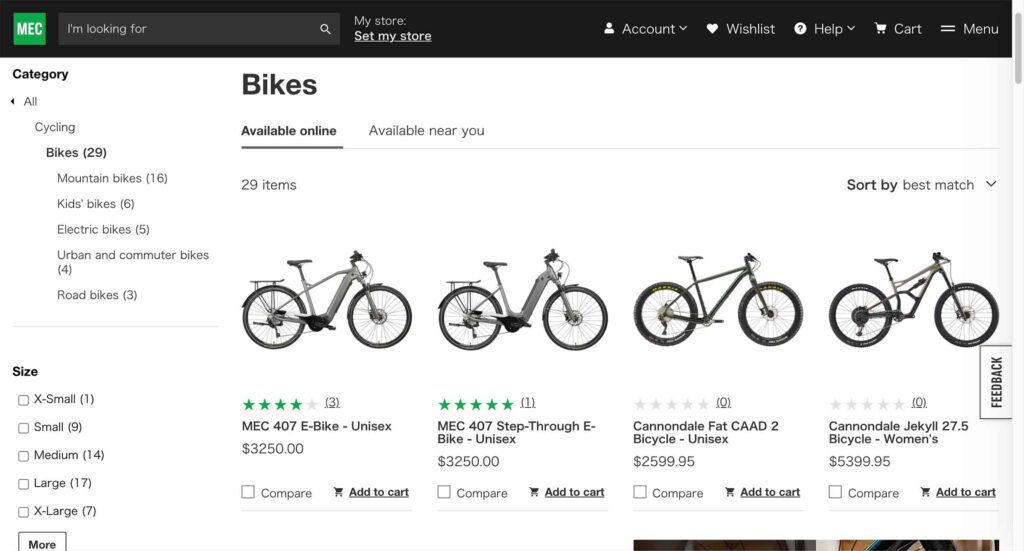1024x551 pixels.
Task: Switch to the Available near you tab
Action: point(426,131)
